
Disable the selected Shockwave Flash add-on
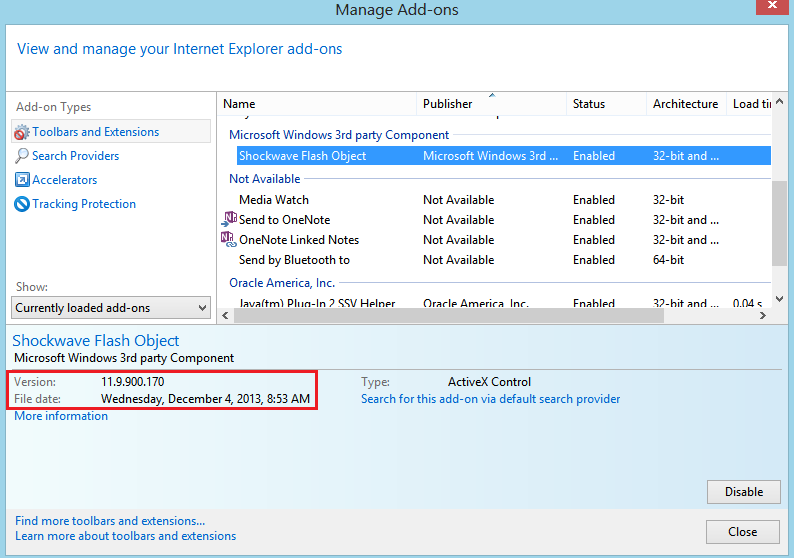coord(743,492)
